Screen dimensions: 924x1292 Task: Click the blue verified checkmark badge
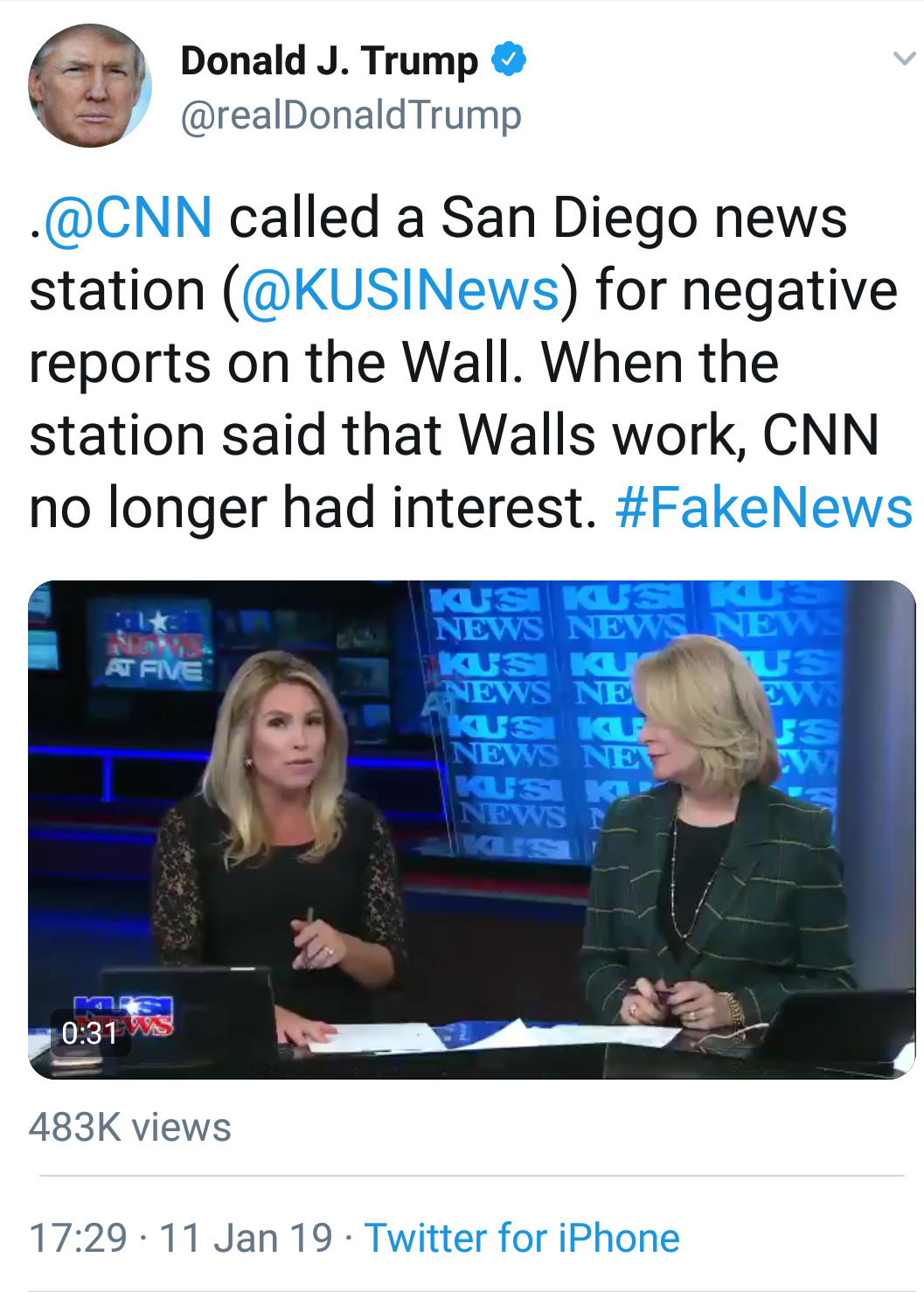pos(509,59)
